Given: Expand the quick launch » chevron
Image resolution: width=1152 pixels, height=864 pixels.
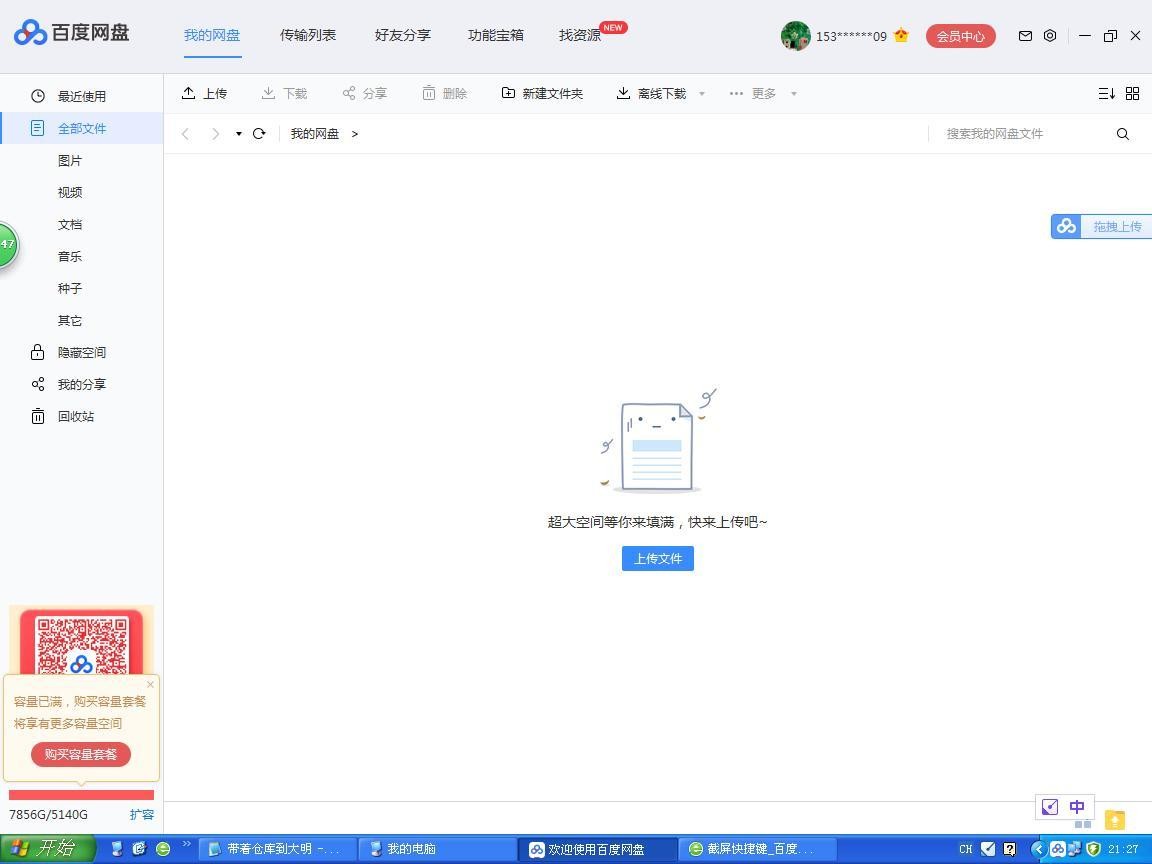Looking at the screenshot, I should tap(186, 843).
